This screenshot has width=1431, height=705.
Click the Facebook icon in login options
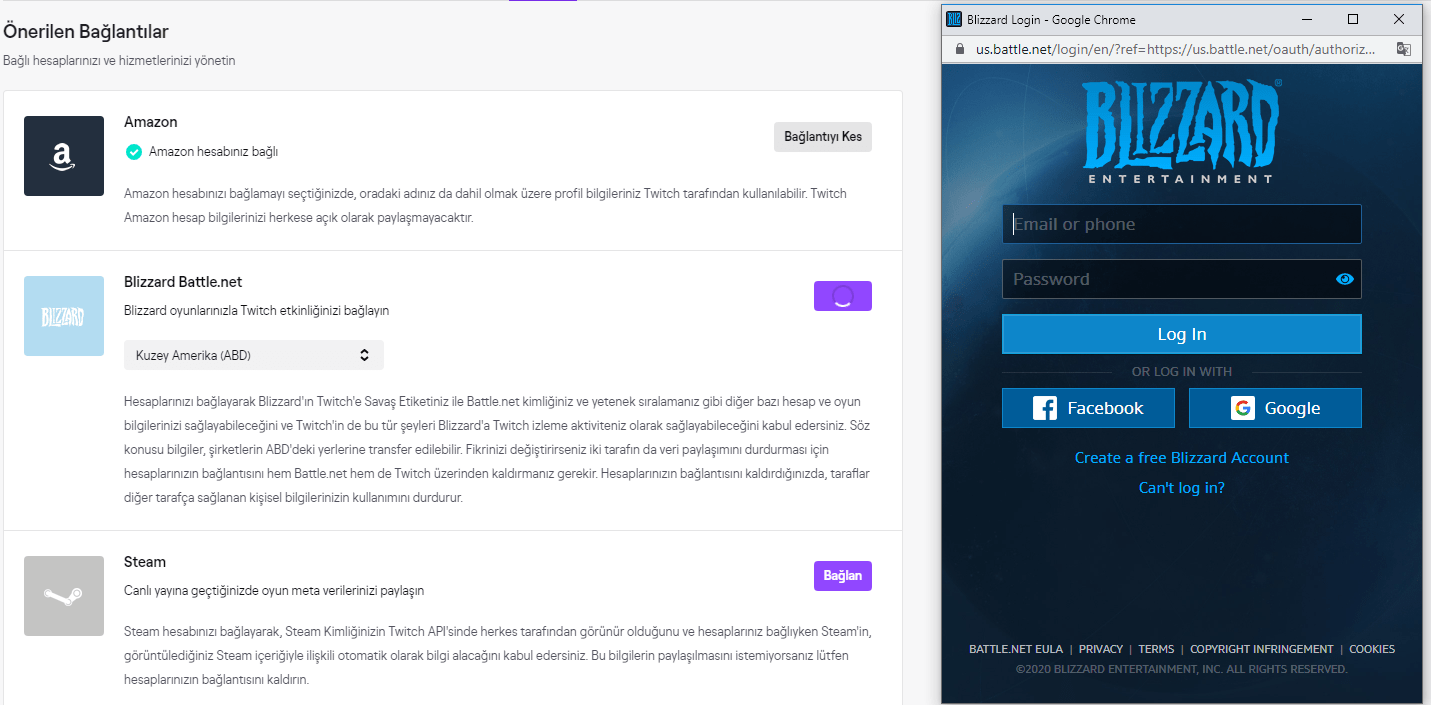pos(1046,407)
